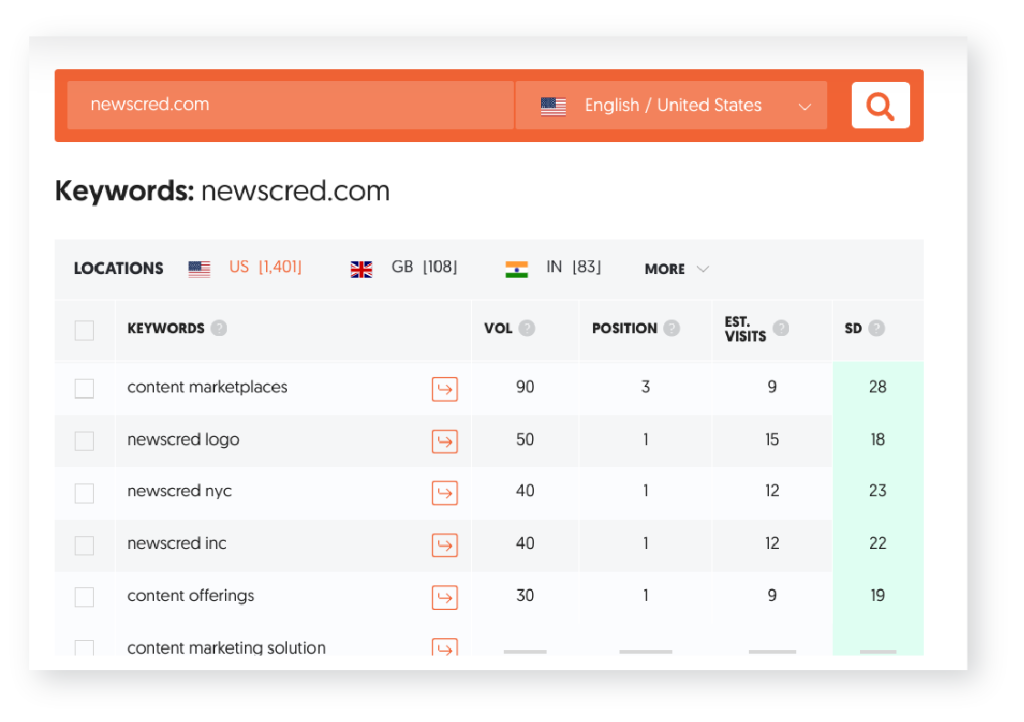Click help icon beside VOL header
The width and height of the screenshot is (1024, 722).
[x=527, y=328]
